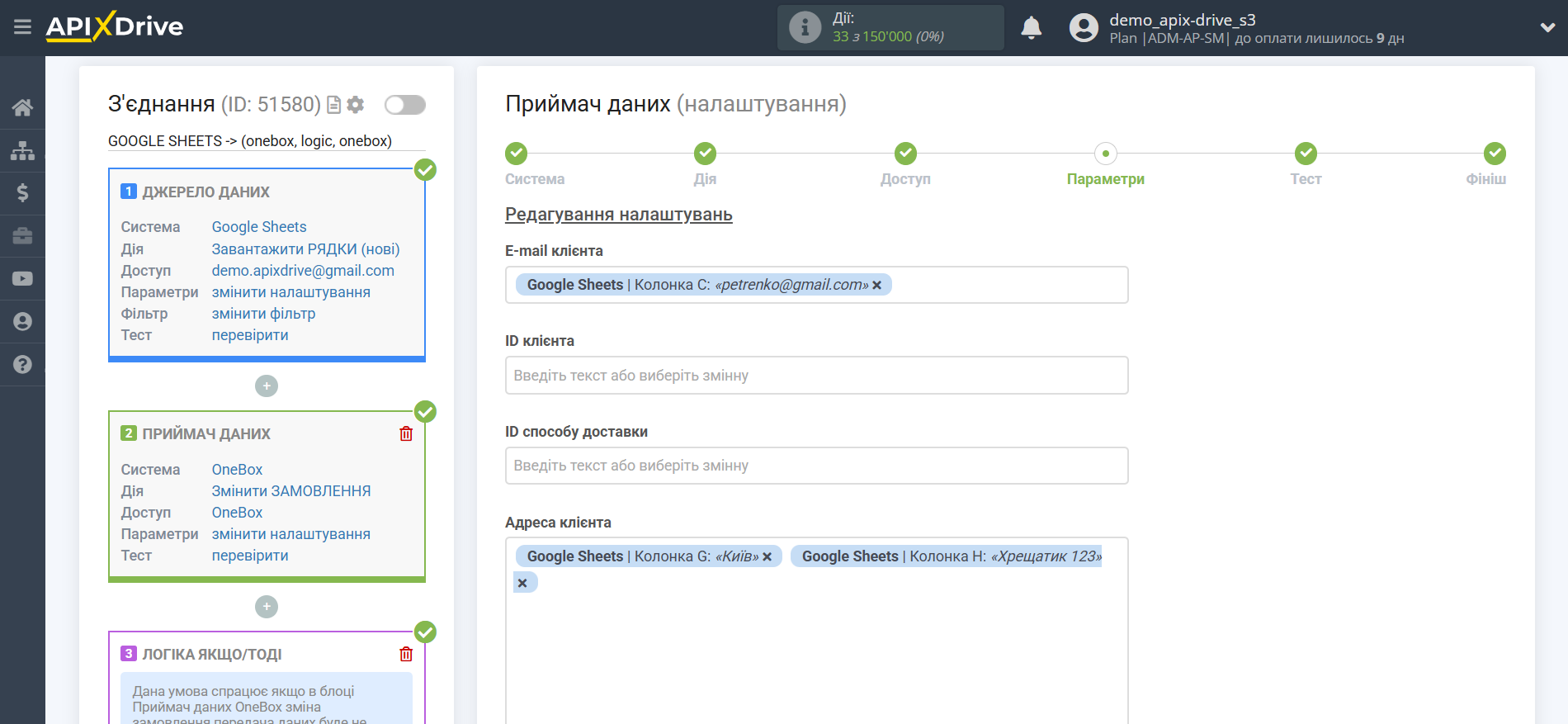The width and height of the screenshot is (1568, 724).
Task: Open Змінити ЗАМОВЛЕННЯ action link
Action: pos(291,490)
